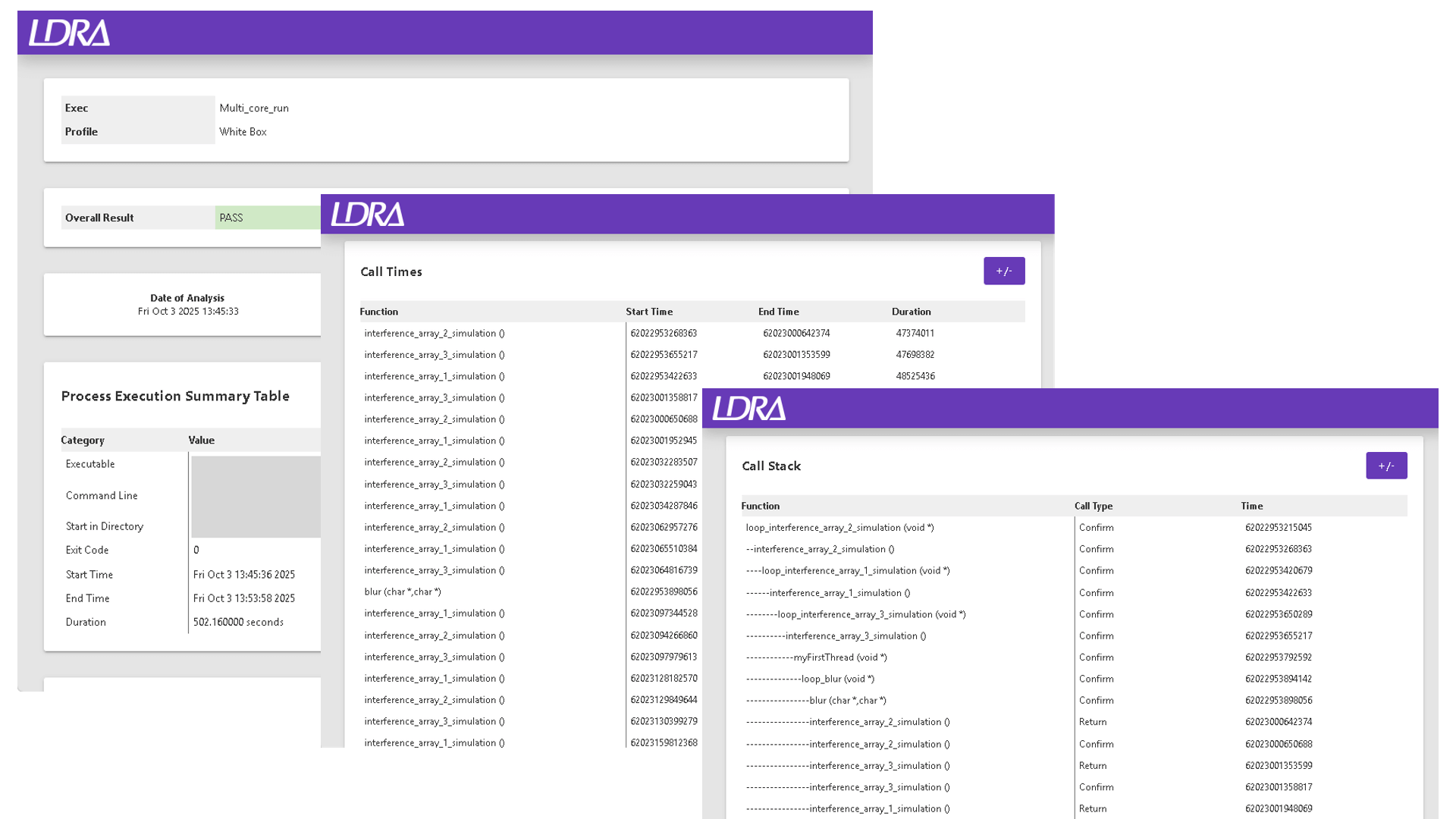Click the Time column header in Call Stack
The width and height of the screenshot is (1456, 819).
1252,506
